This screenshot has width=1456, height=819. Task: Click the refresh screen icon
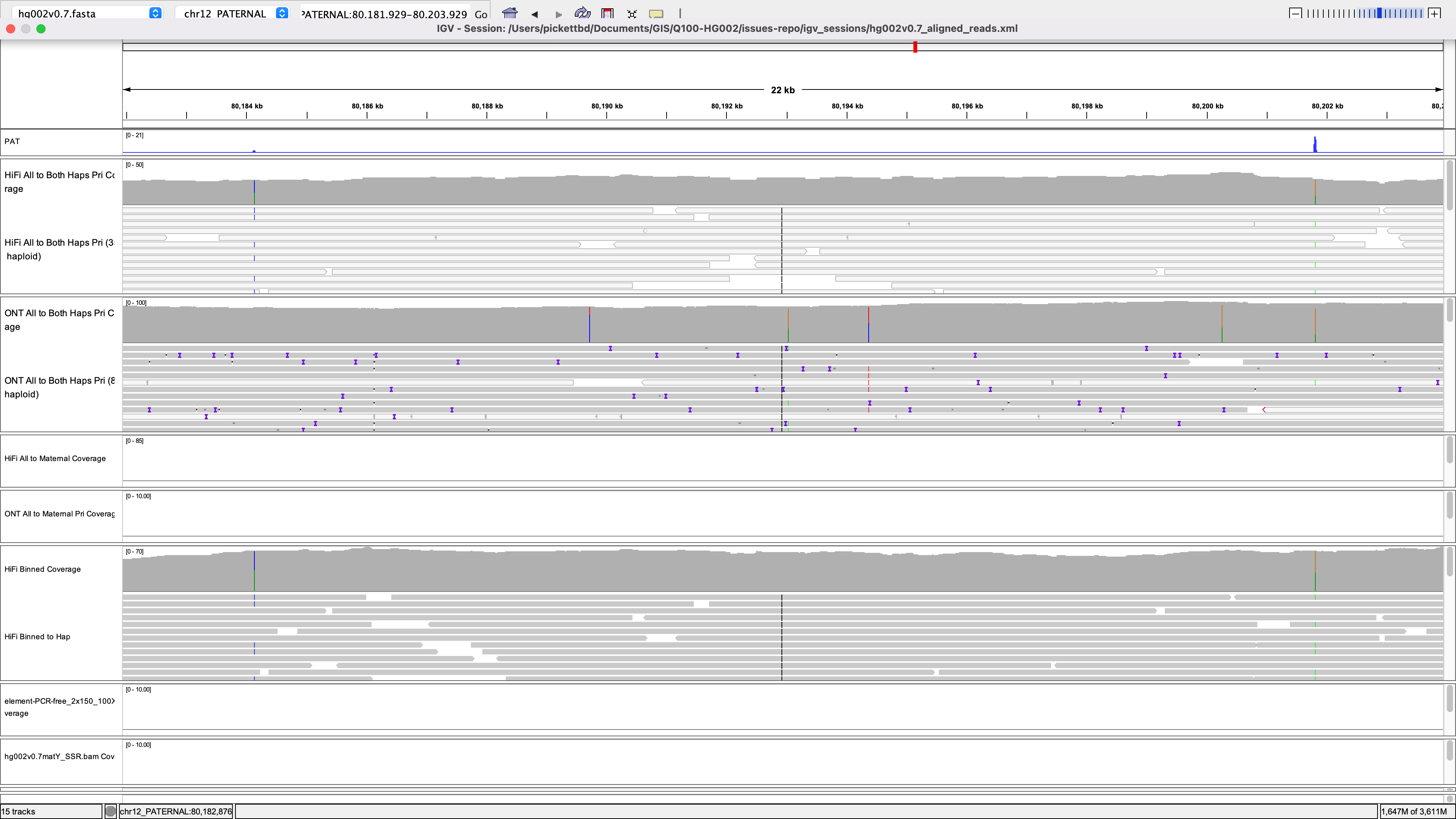(x=582, y=14)
